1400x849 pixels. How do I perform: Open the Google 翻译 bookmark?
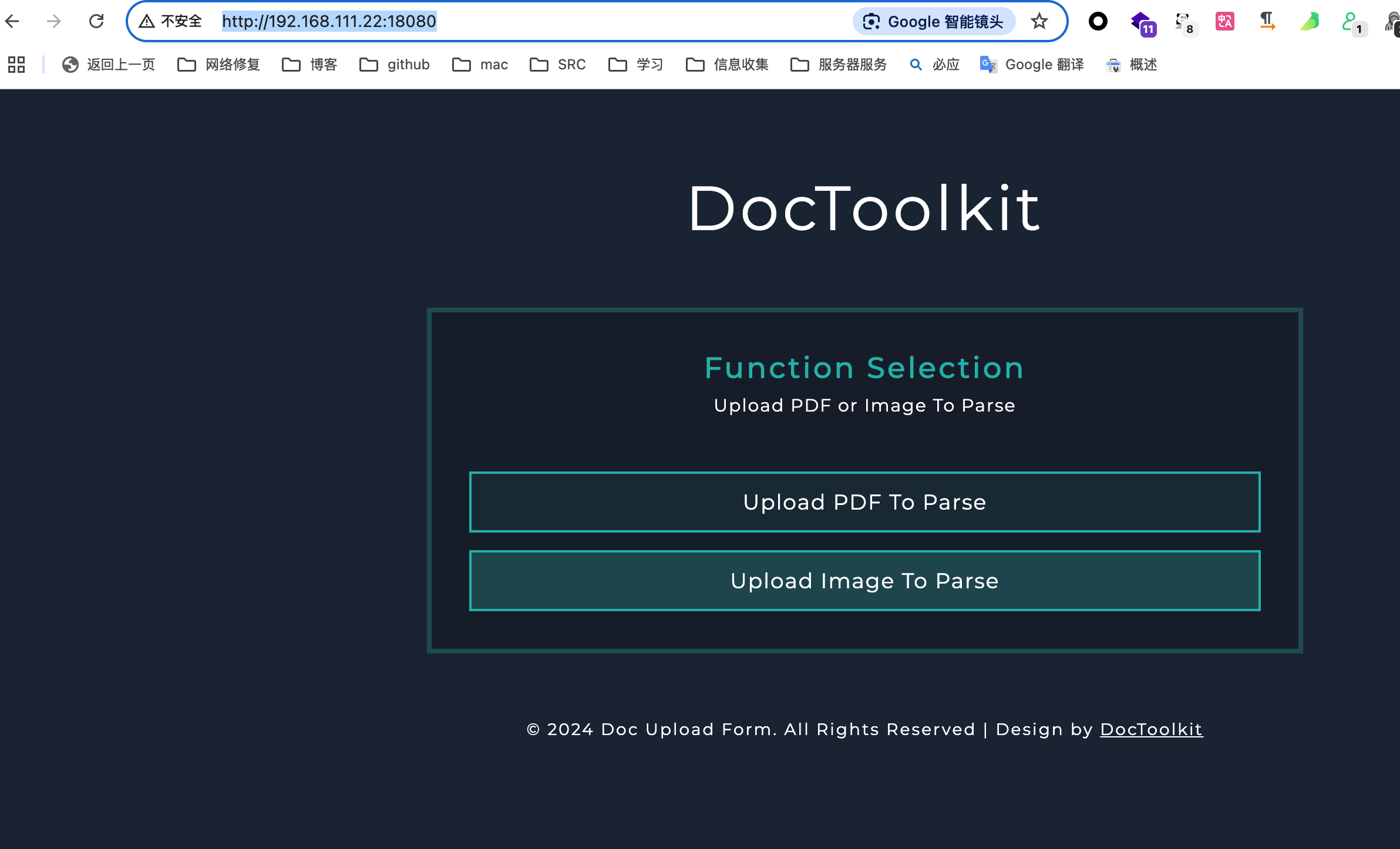tap(1032, 65)
